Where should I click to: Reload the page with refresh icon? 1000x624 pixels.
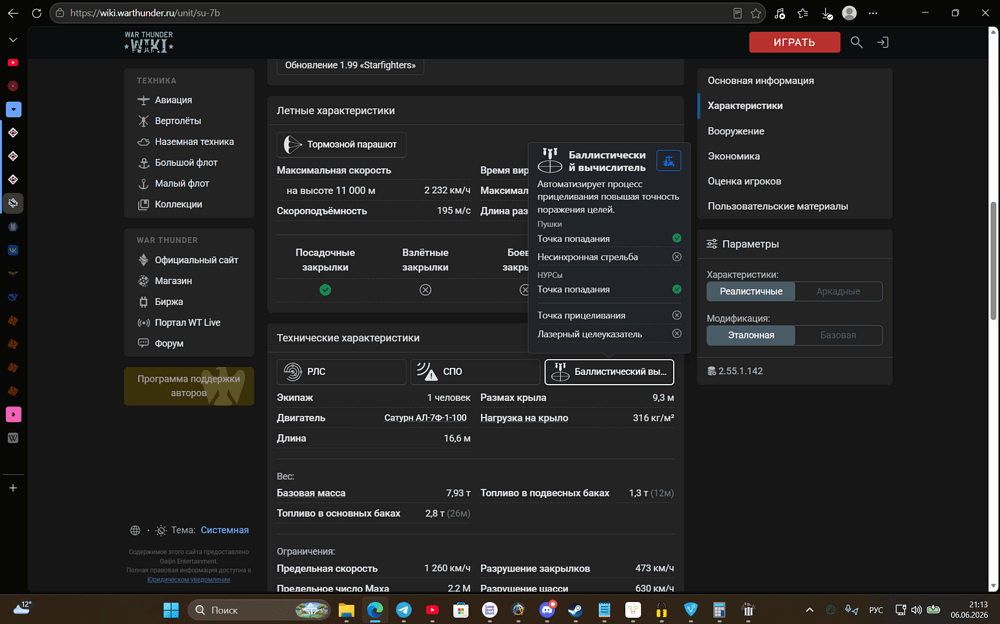(36, 13)
